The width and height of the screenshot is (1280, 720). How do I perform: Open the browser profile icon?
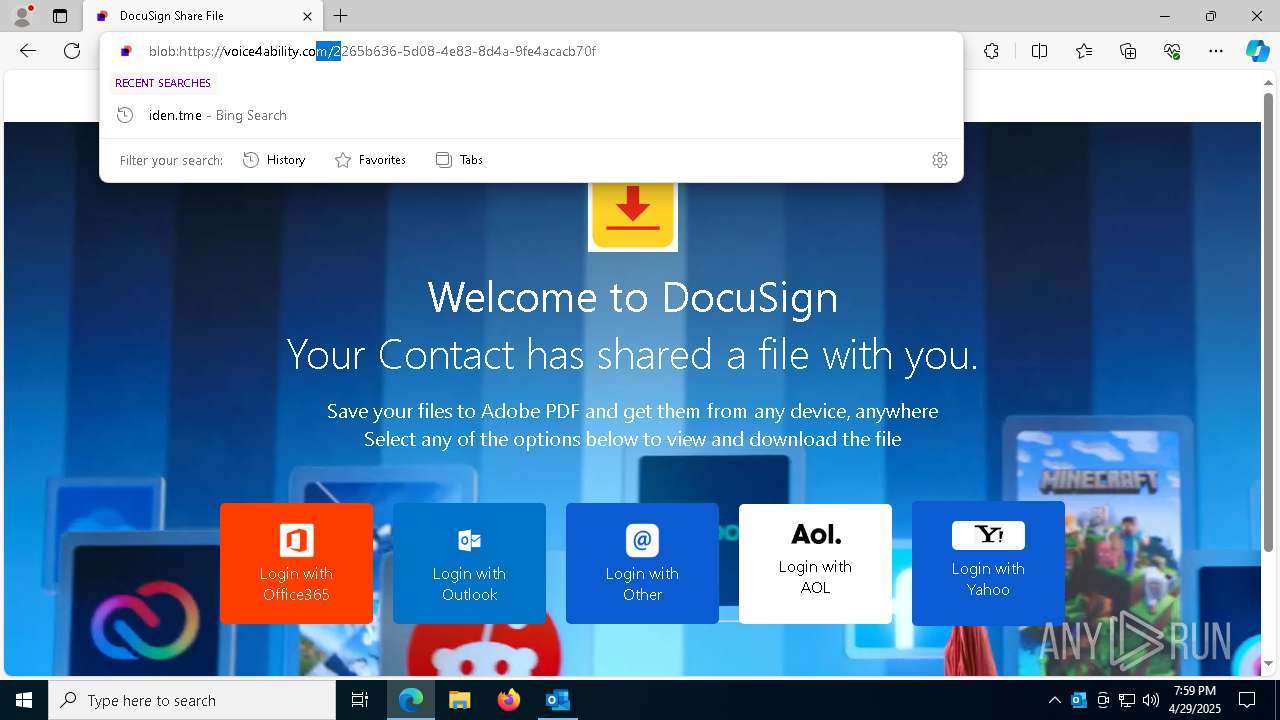[x=21, y=15]
